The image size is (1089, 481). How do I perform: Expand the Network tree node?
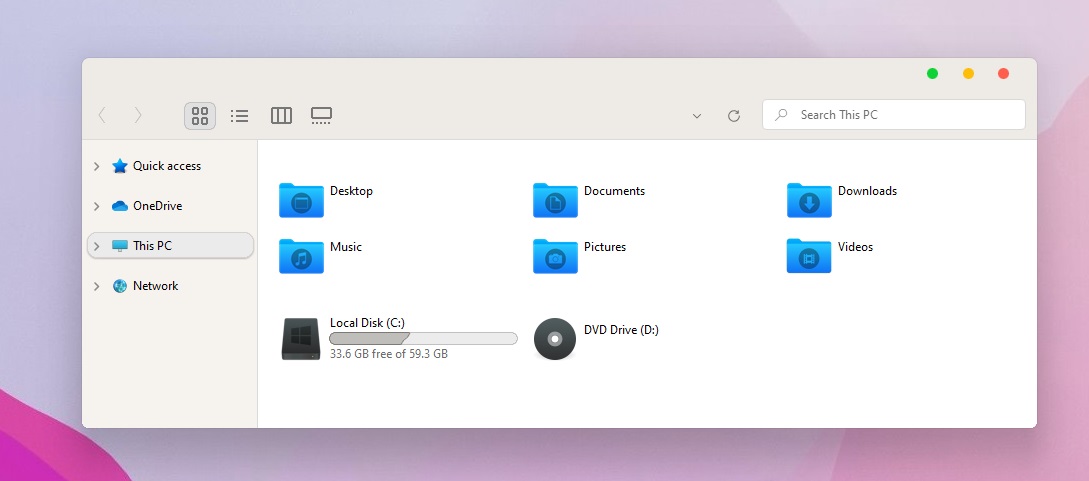(x=97, y=287)
